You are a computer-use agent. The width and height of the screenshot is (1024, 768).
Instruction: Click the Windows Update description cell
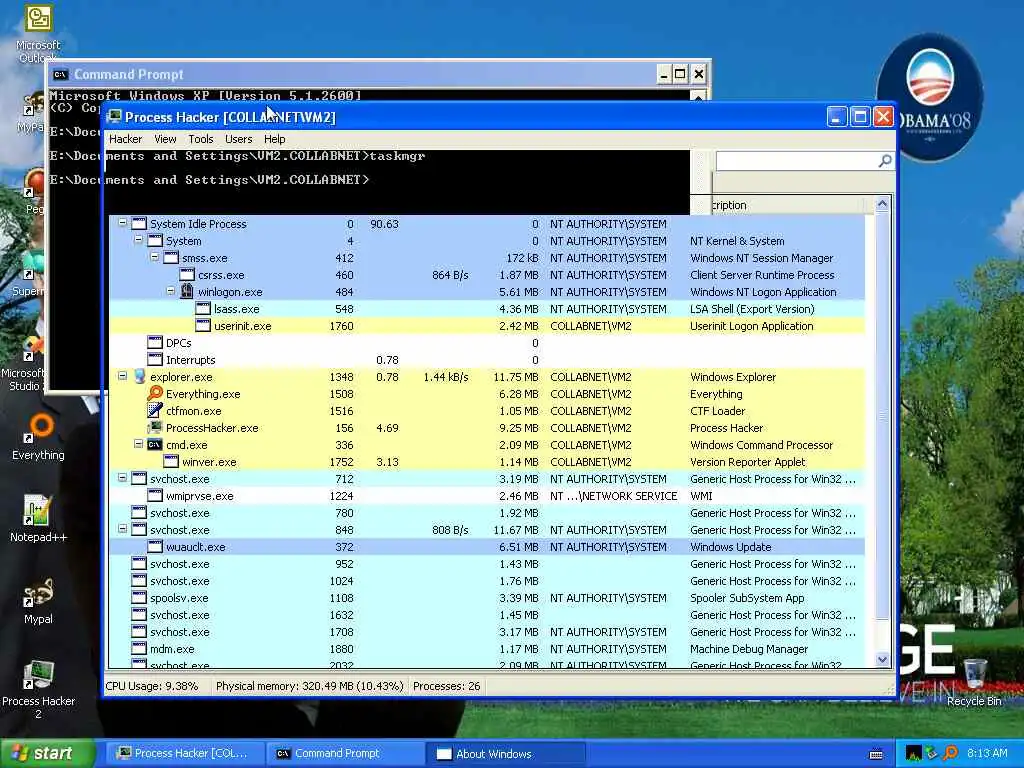pos(731,547)
